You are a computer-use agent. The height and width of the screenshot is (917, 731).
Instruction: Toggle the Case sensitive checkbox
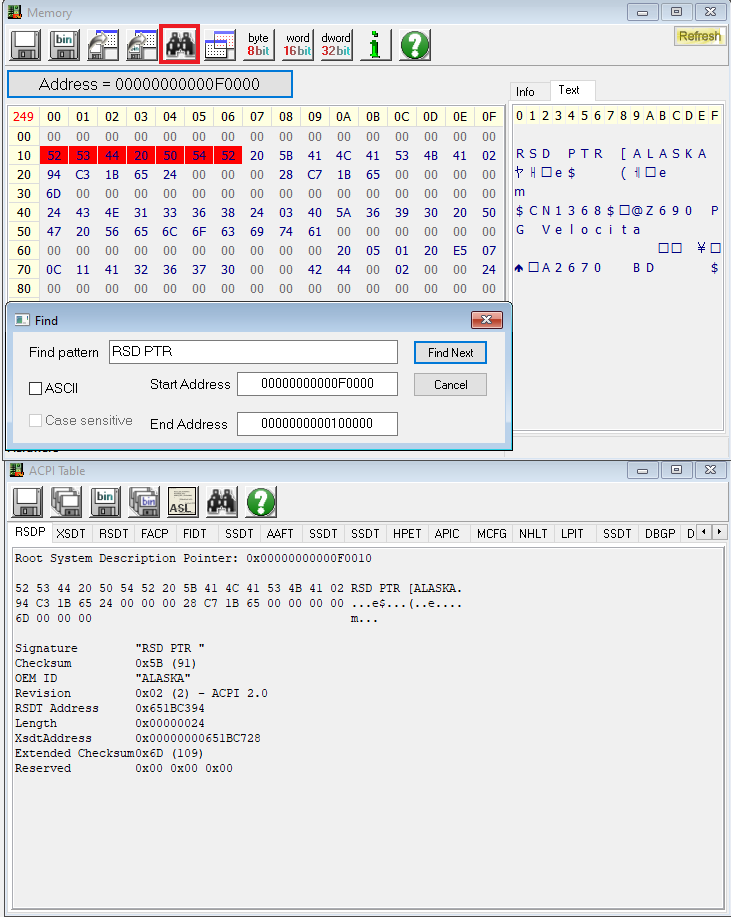pyautogui.click(x=36, y=420)
